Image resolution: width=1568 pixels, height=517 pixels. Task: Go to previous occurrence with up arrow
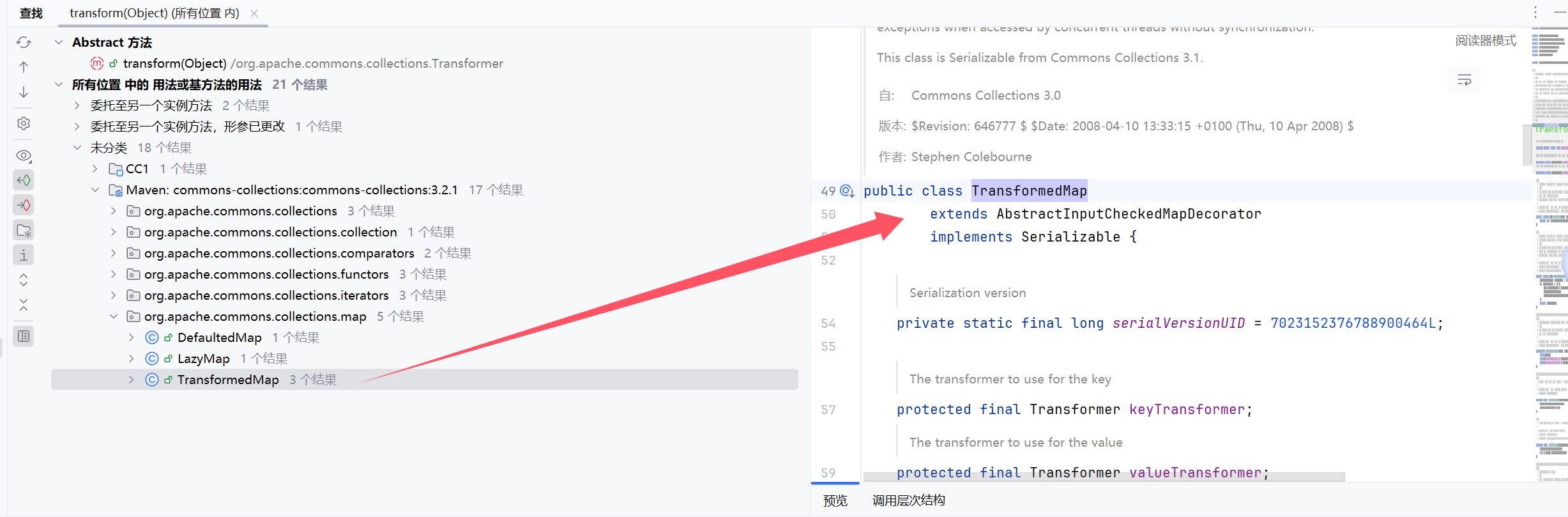24,67
